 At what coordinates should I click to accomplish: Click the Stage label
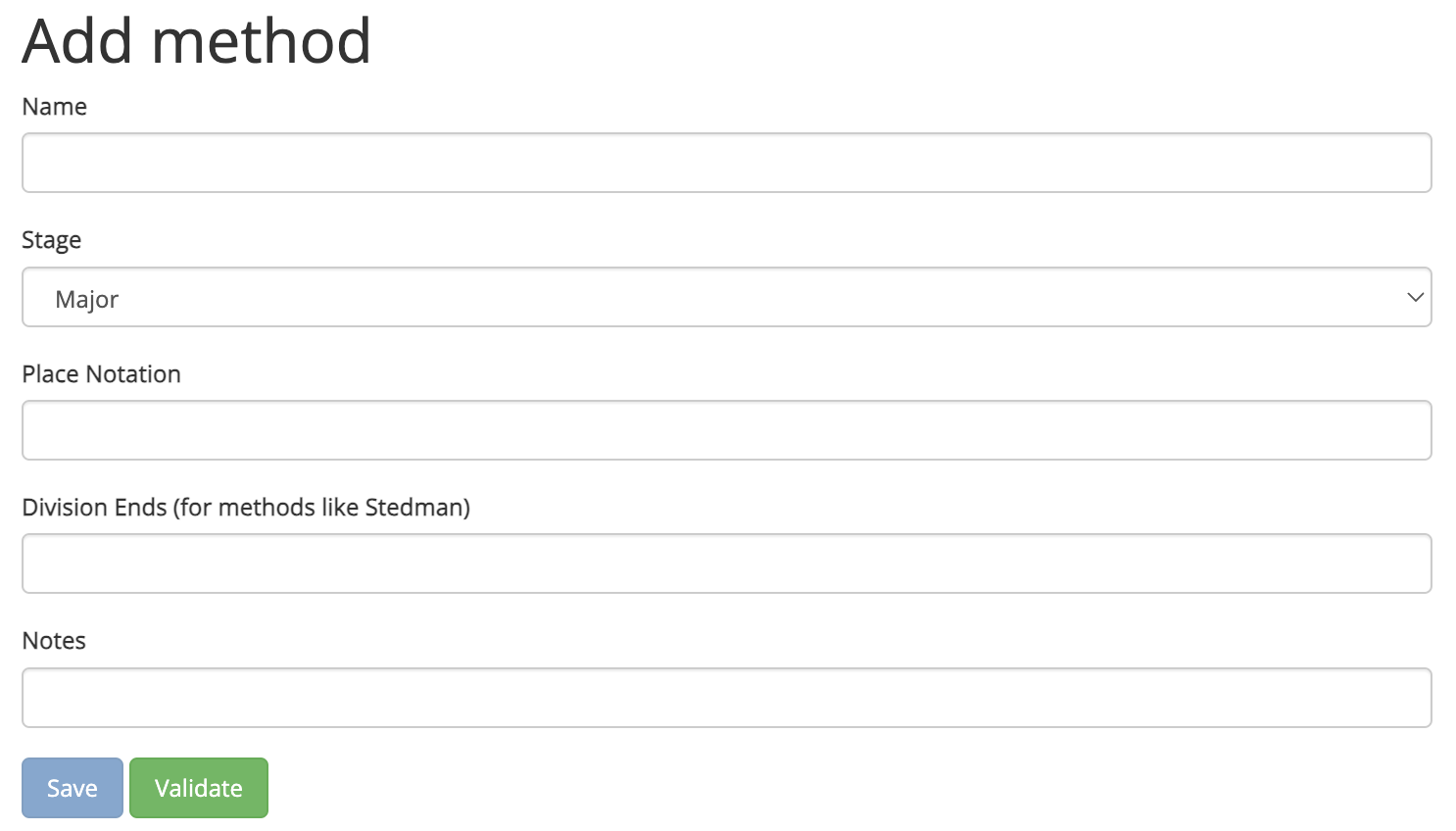[x=51, y=240]
